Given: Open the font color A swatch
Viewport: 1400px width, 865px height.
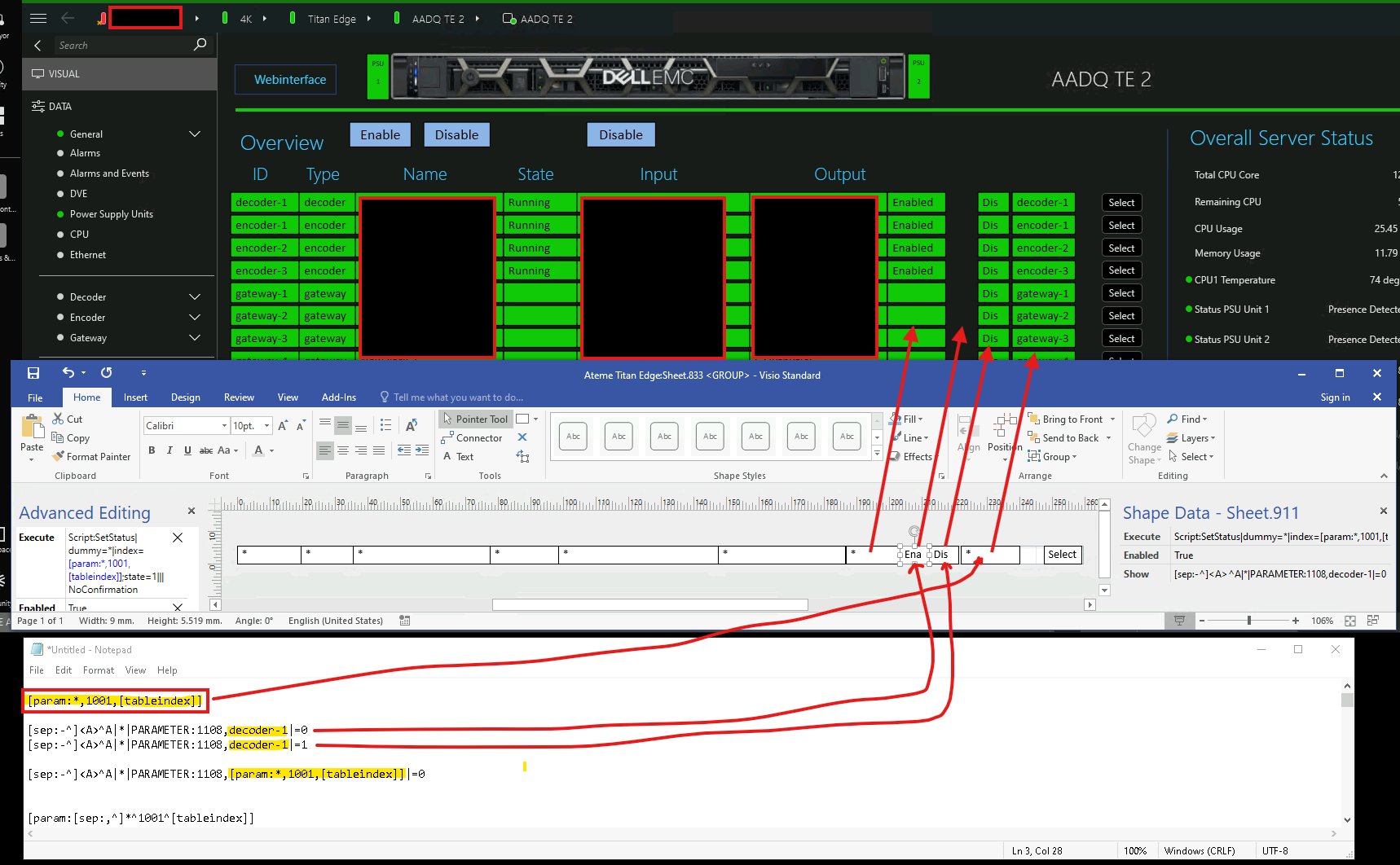Looking at the screenshot, I should (x=258, y=450).
